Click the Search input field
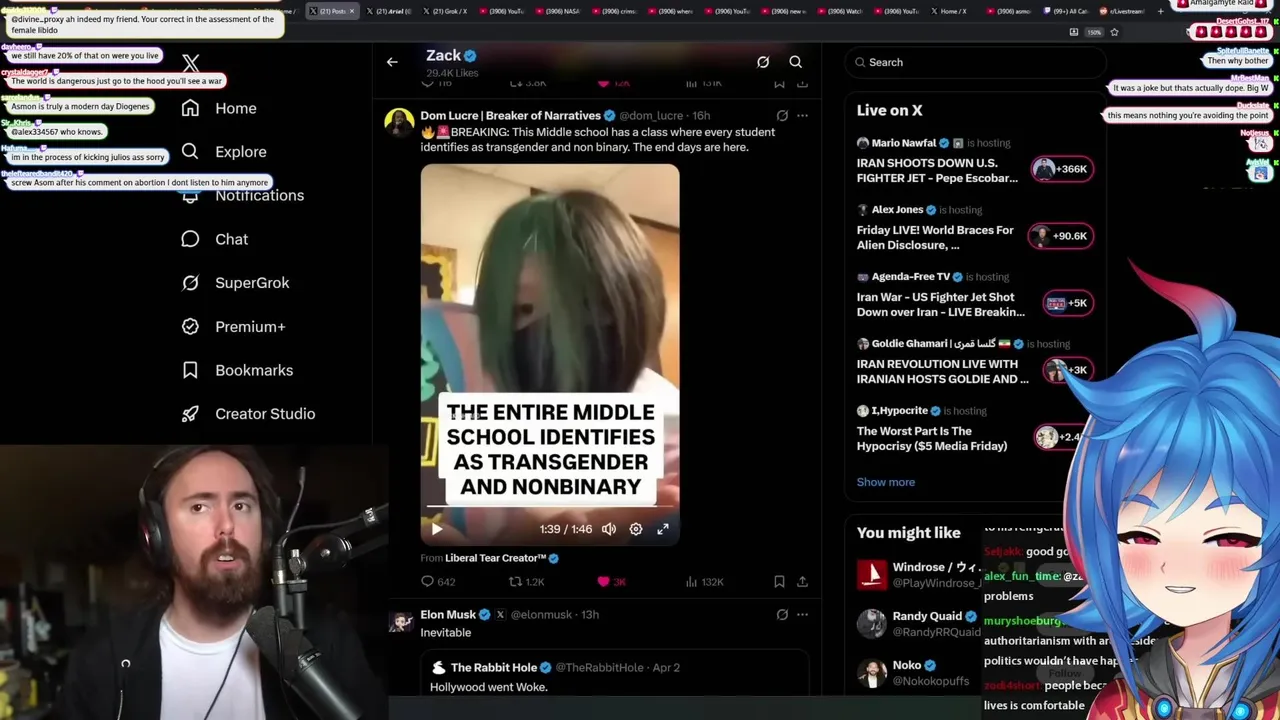This screenshot has width=1280, height=720. pos(975,62)
